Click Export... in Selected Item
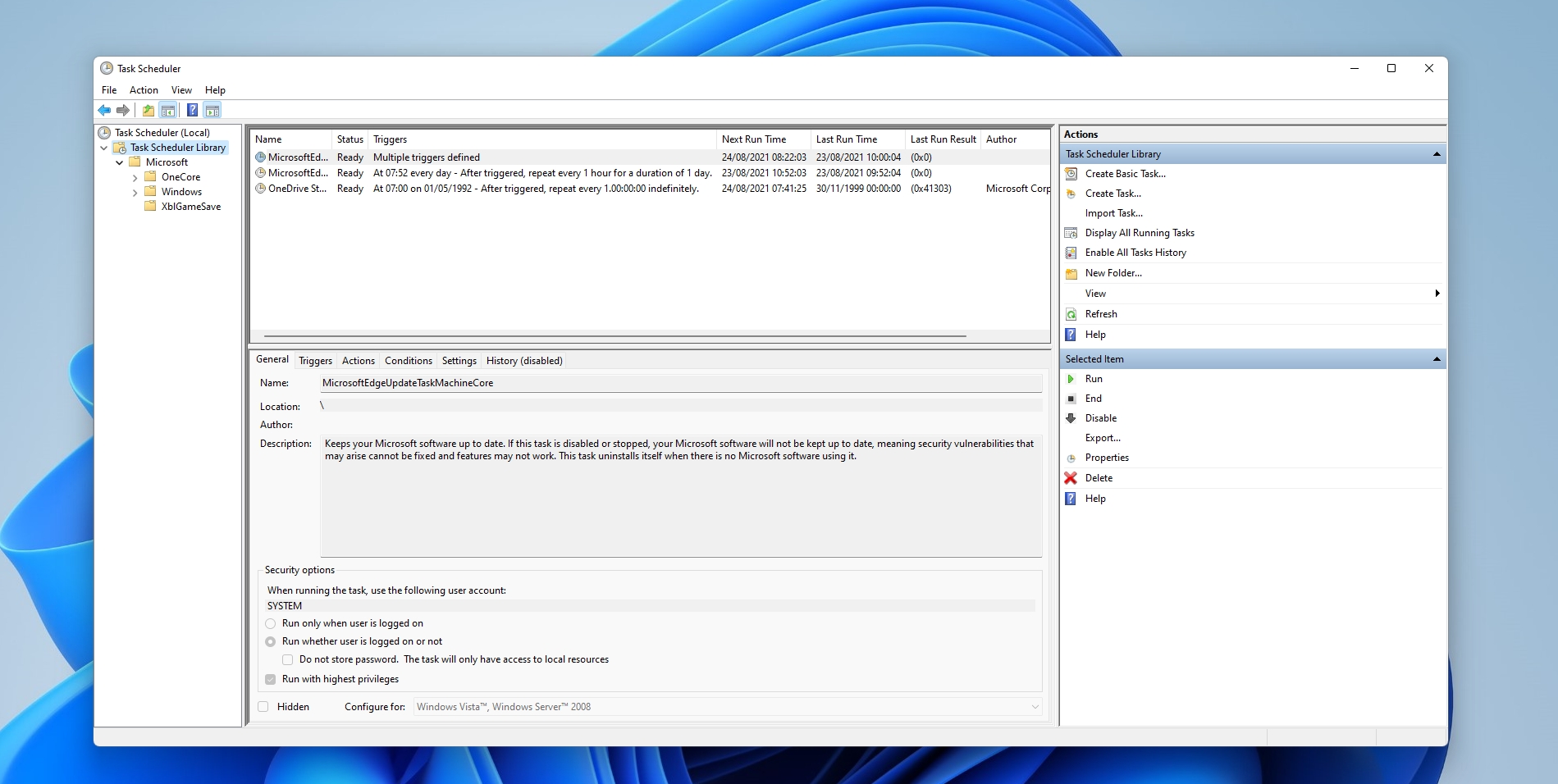 (x=1102, y=438)
